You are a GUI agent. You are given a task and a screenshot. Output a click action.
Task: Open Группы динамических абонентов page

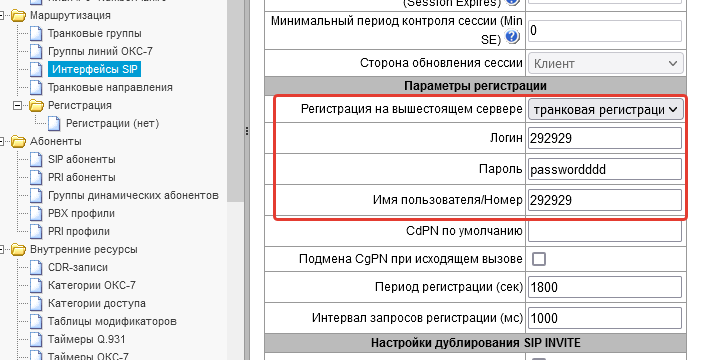point(133,195)
